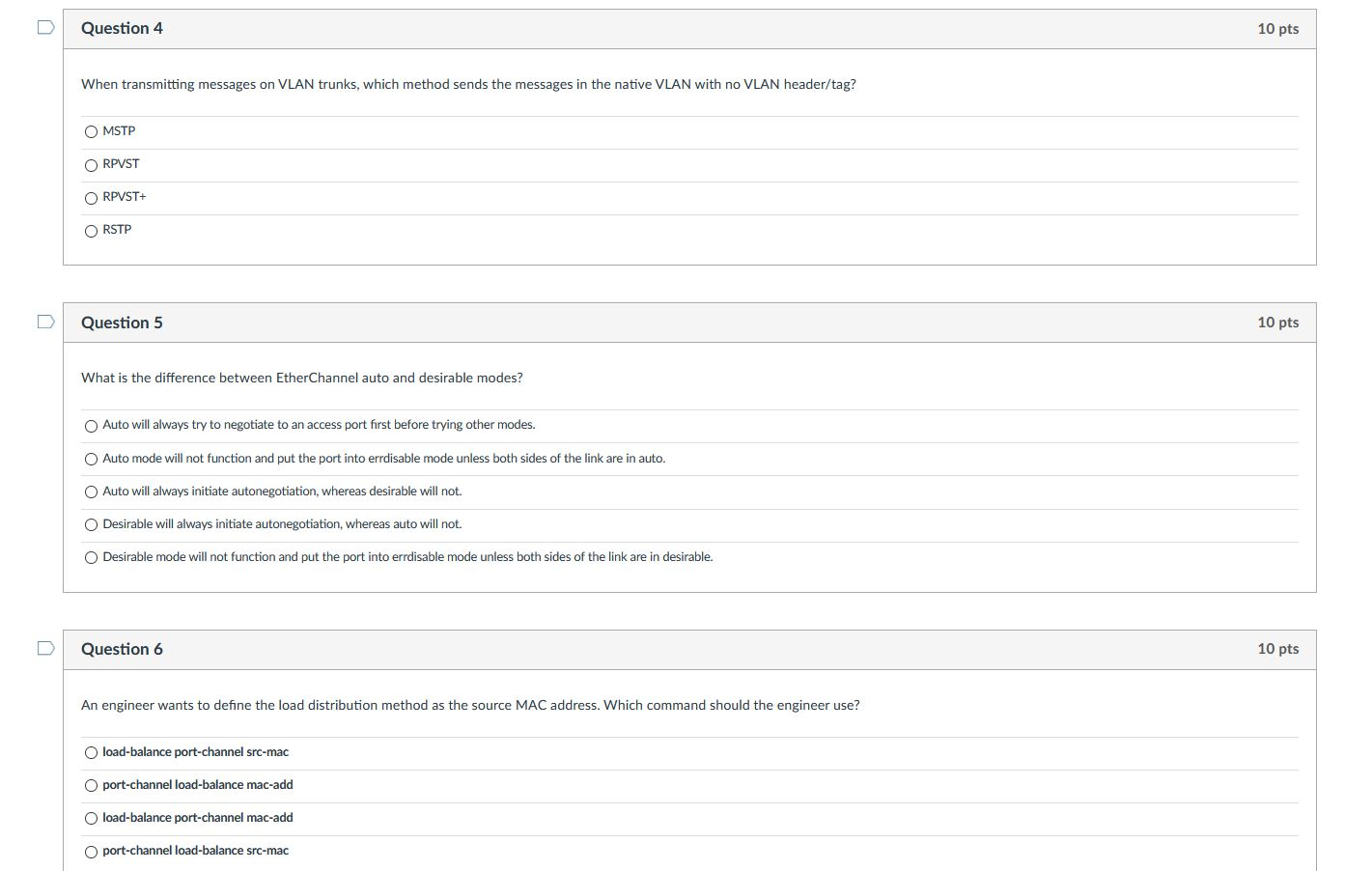Flag Question 6 using the bookmark icon

click(43, 648)
